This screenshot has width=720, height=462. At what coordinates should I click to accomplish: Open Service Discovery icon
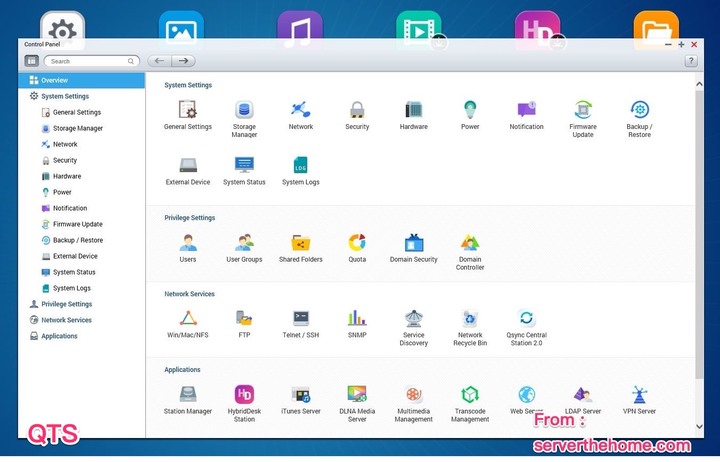pyautogui.click(x=414, y=318)
